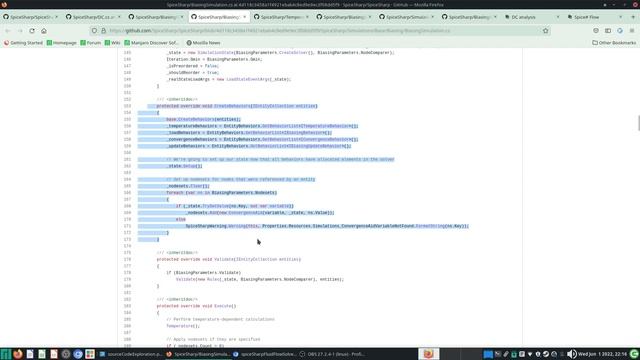Click LoadStateEventArgs on line 149
This screenshot has height=360, width=640.
248,80
